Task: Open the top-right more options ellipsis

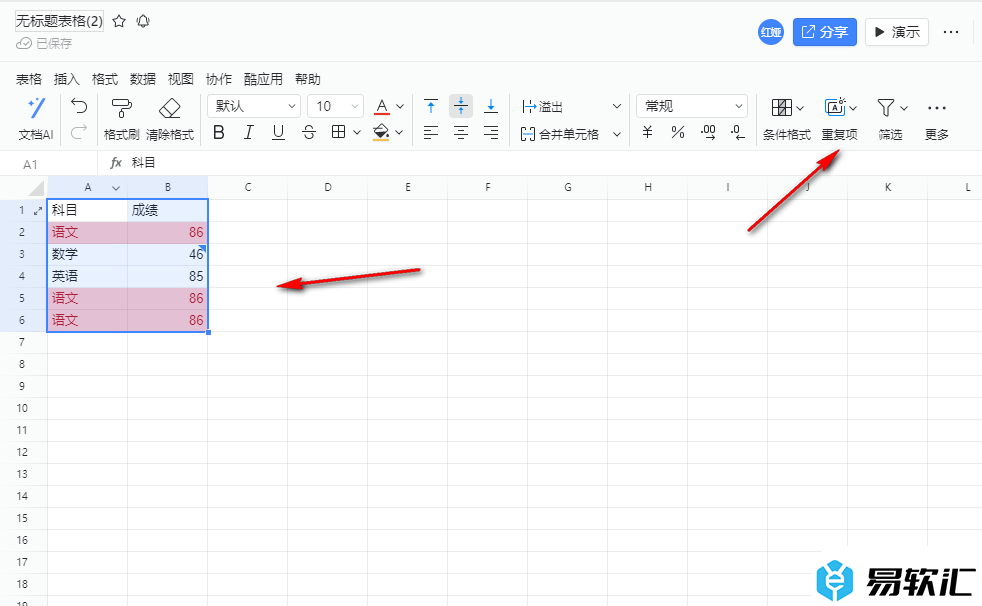Action: click(x=951, y=32)
